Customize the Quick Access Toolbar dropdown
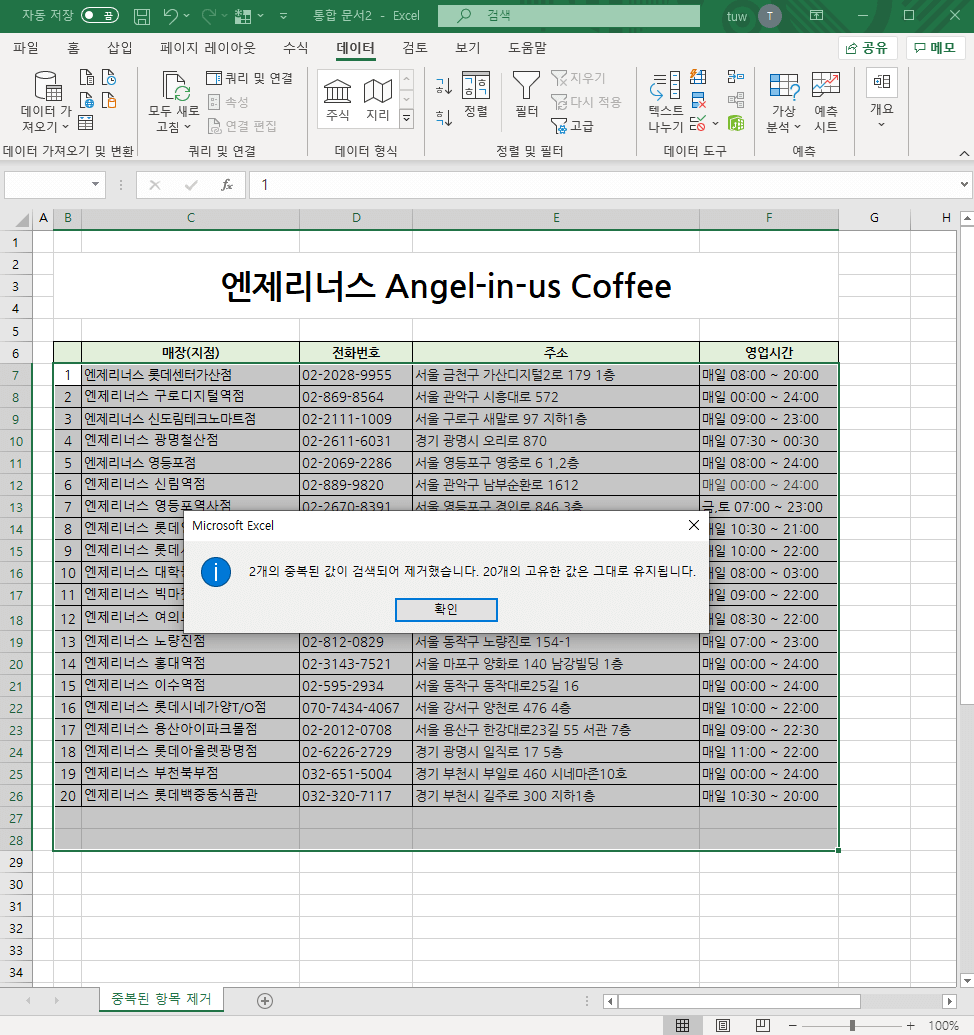This screenshot has width=974, height=1035. 284,15
